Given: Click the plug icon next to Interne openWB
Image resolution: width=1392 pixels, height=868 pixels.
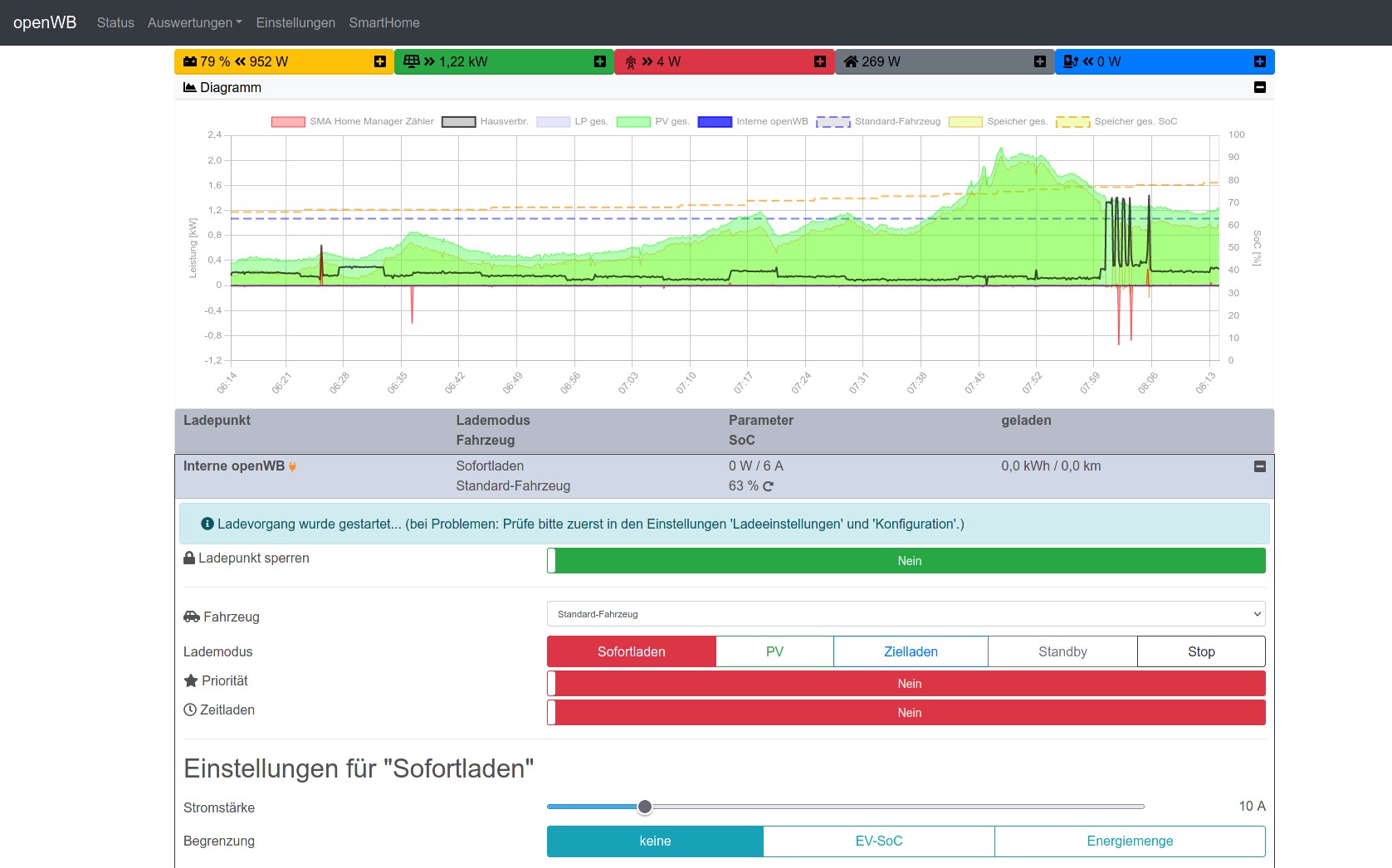Looking at the screenshot, I should (292, 466).
